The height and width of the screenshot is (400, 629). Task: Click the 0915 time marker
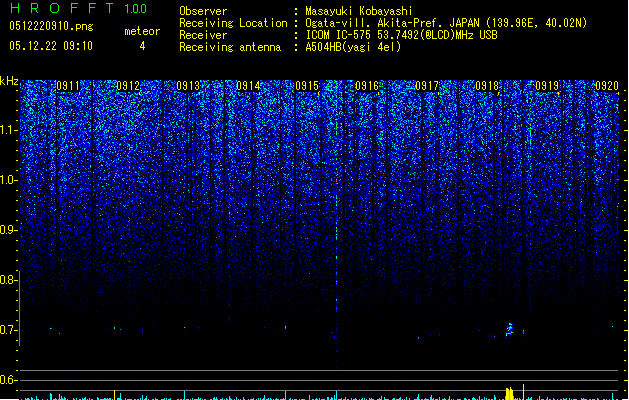[x=307, y=86]
